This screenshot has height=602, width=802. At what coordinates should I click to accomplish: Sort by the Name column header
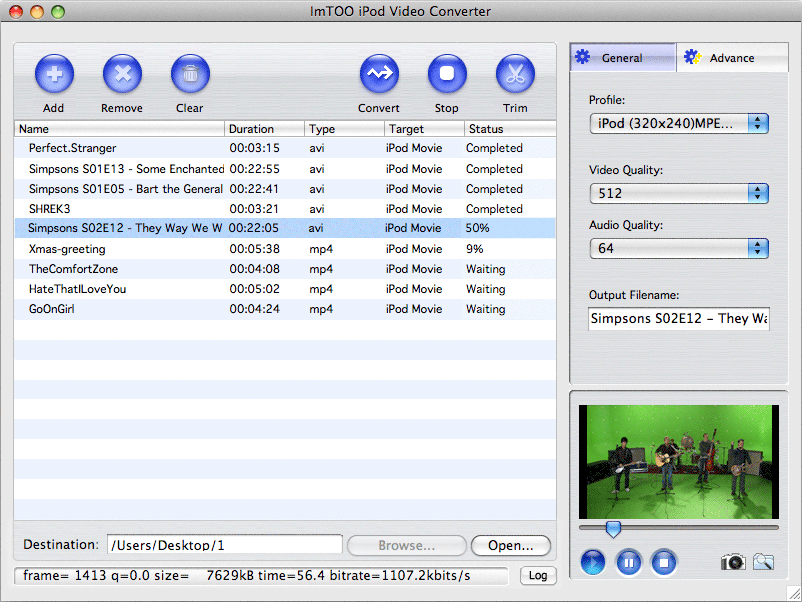point(119,129)
